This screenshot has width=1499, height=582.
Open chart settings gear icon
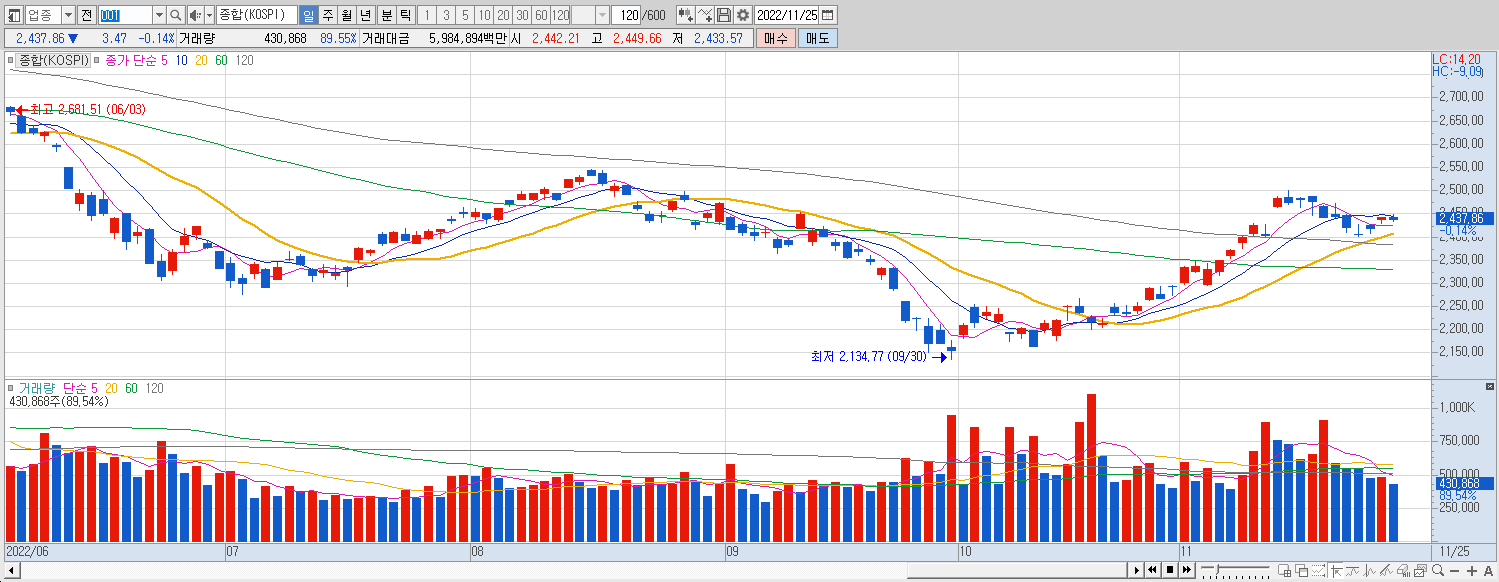[743, 15]
